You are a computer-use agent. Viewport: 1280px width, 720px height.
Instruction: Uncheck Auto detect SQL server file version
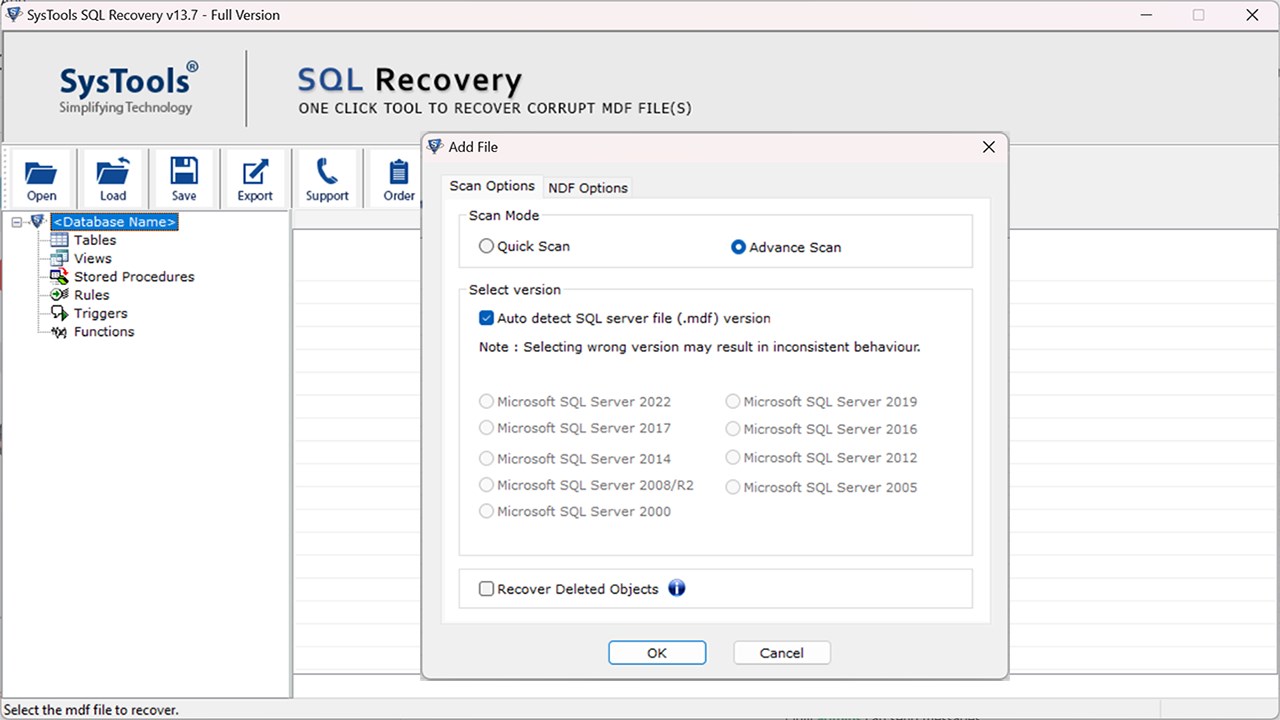click(x=486, y=318)
